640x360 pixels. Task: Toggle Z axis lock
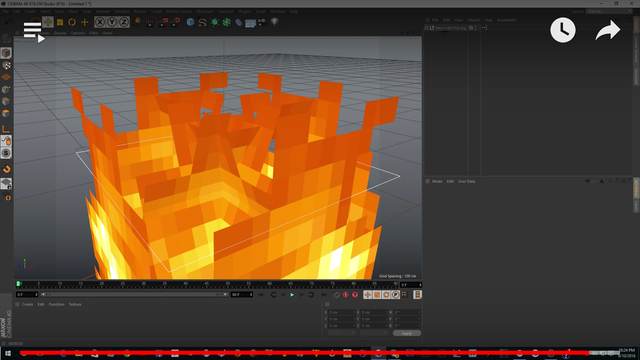tap(124, 22)
